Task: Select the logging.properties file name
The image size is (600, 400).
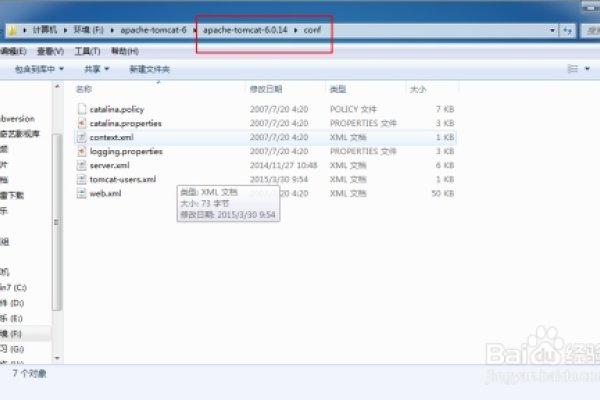Action: pos(126,152)
